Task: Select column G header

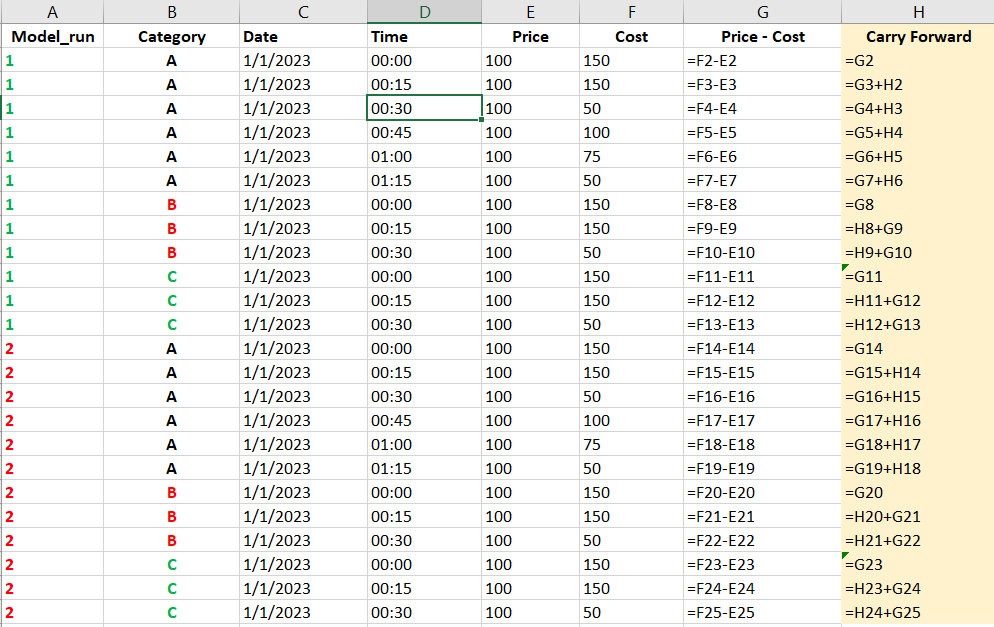Action: tap(763, 12)
